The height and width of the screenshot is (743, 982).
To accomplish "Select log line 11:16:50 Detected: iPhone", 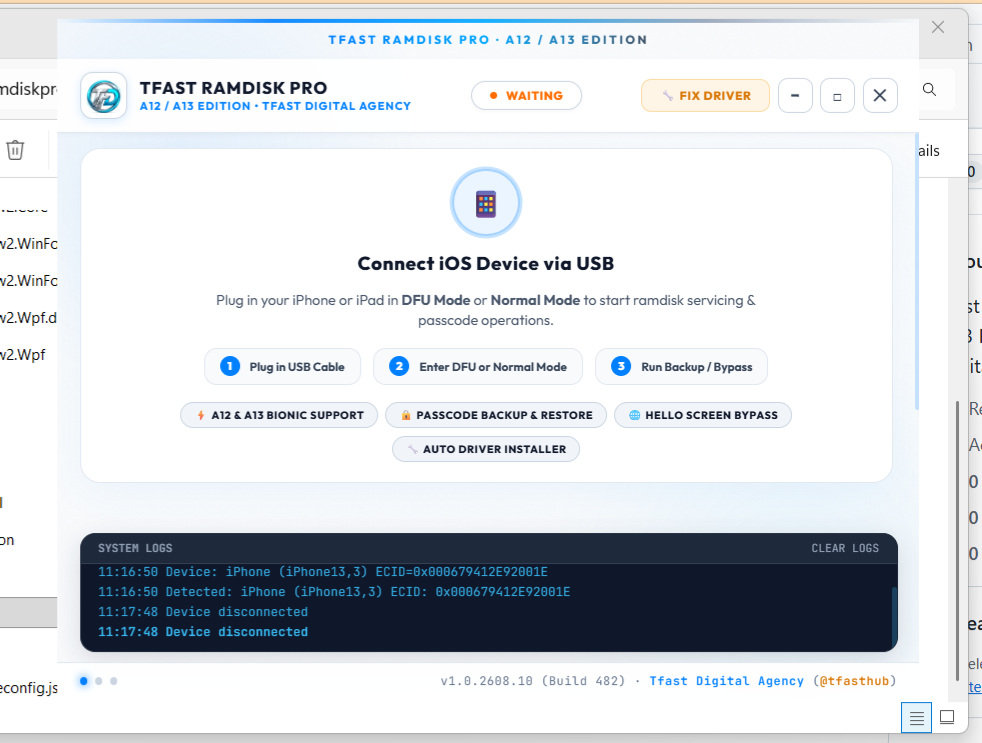I will tap(334, 592).
